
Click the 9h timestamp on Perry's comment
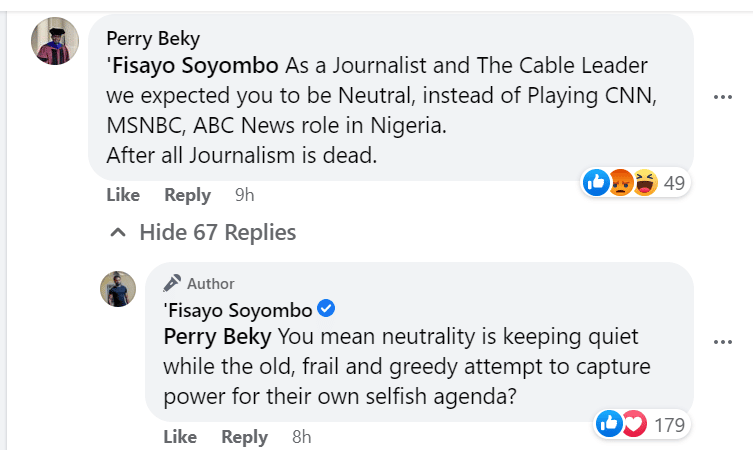coord(244,195)
